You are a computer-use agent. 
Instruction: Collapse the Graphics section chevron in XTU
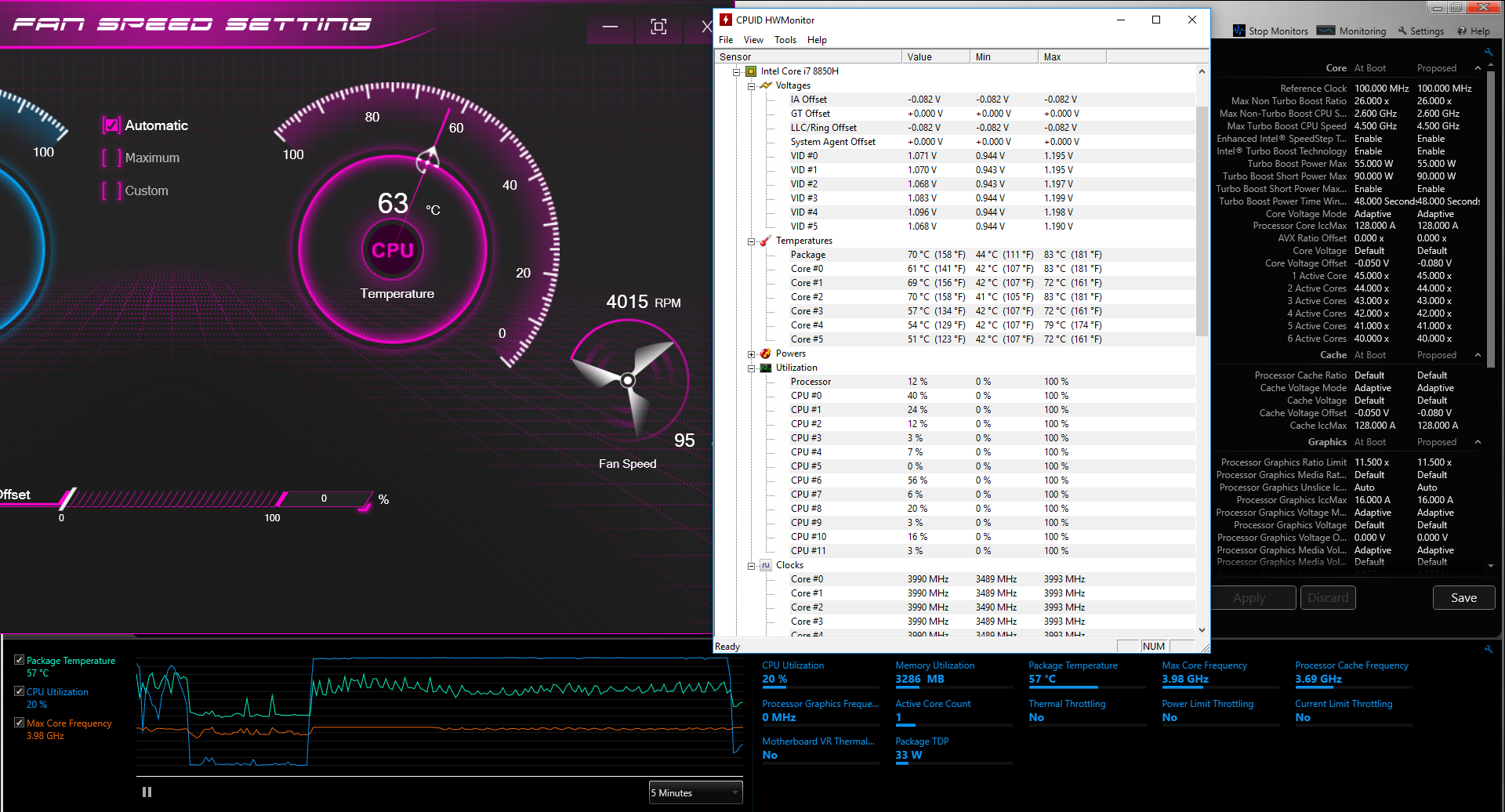(1478, 442)
